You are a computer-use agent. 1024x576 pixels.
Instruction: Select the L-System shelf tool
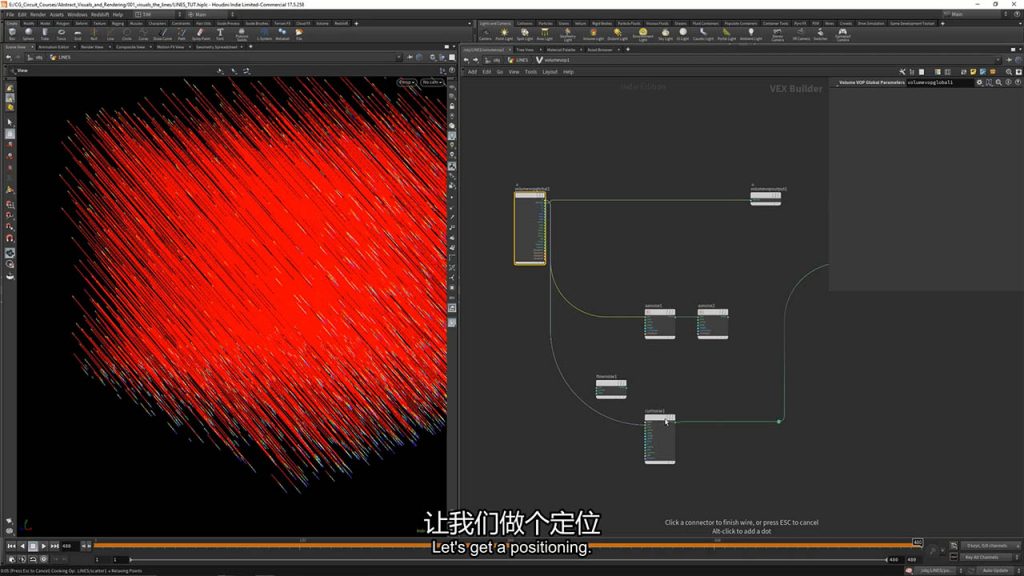pyautogui.click(x=264, y=33)
